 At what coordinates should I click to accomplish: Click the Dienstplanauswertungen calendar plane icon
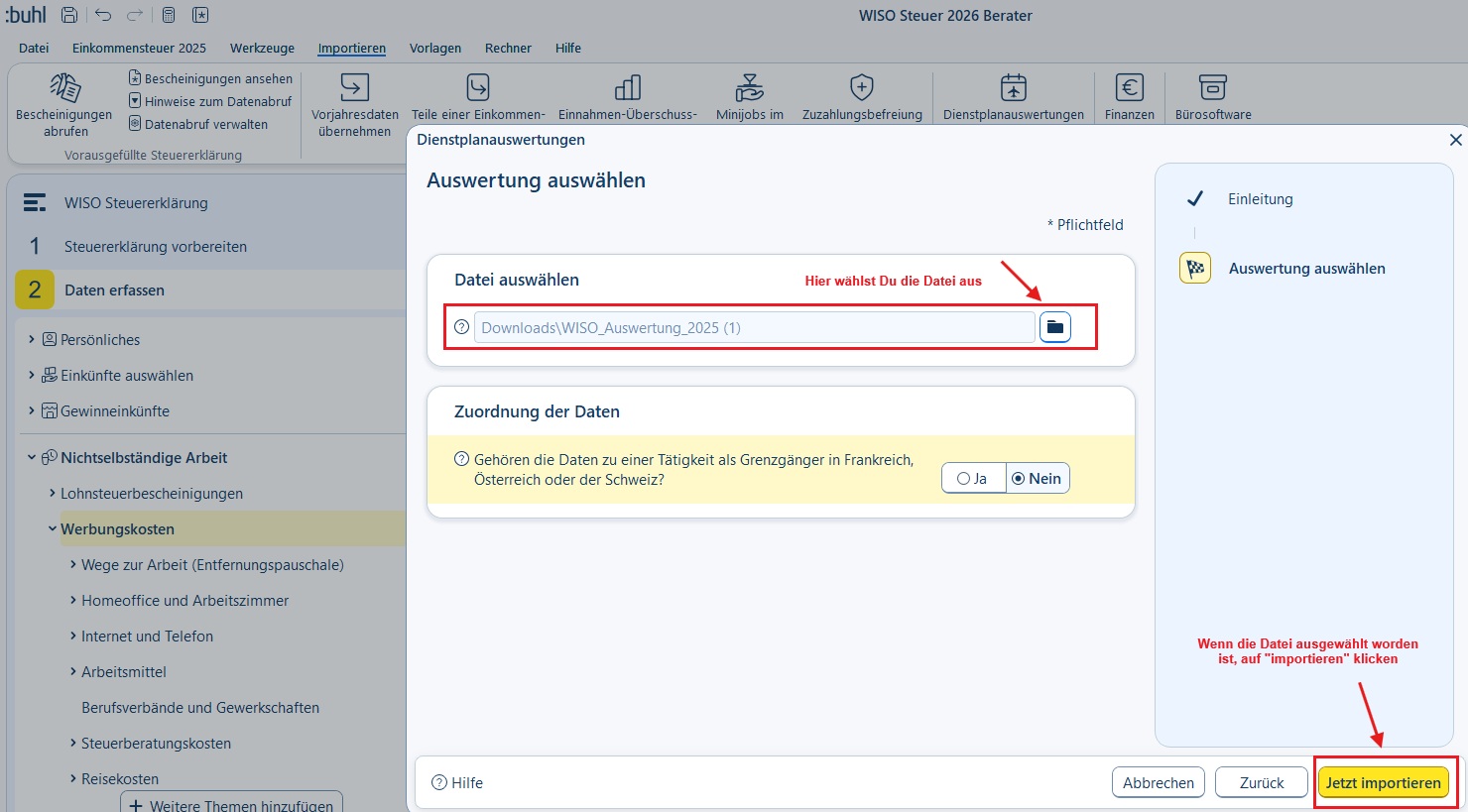[1014, 87]
